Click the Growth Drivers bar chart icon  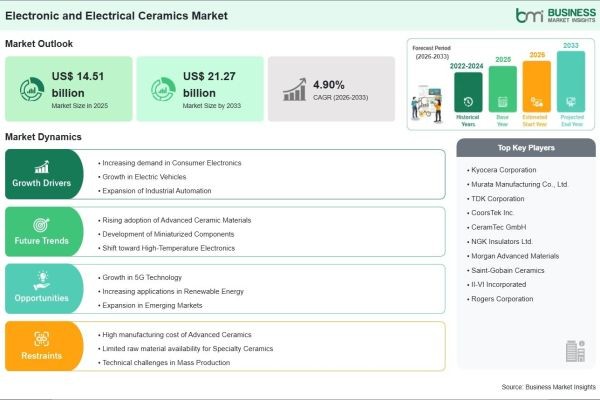click(x=42, y=167)
